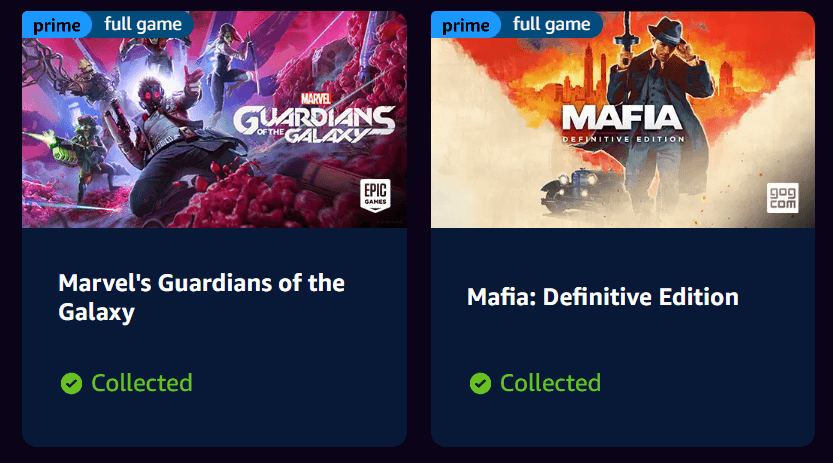
Task: Click full game label on Mafia card
Action: pos(551,24)
